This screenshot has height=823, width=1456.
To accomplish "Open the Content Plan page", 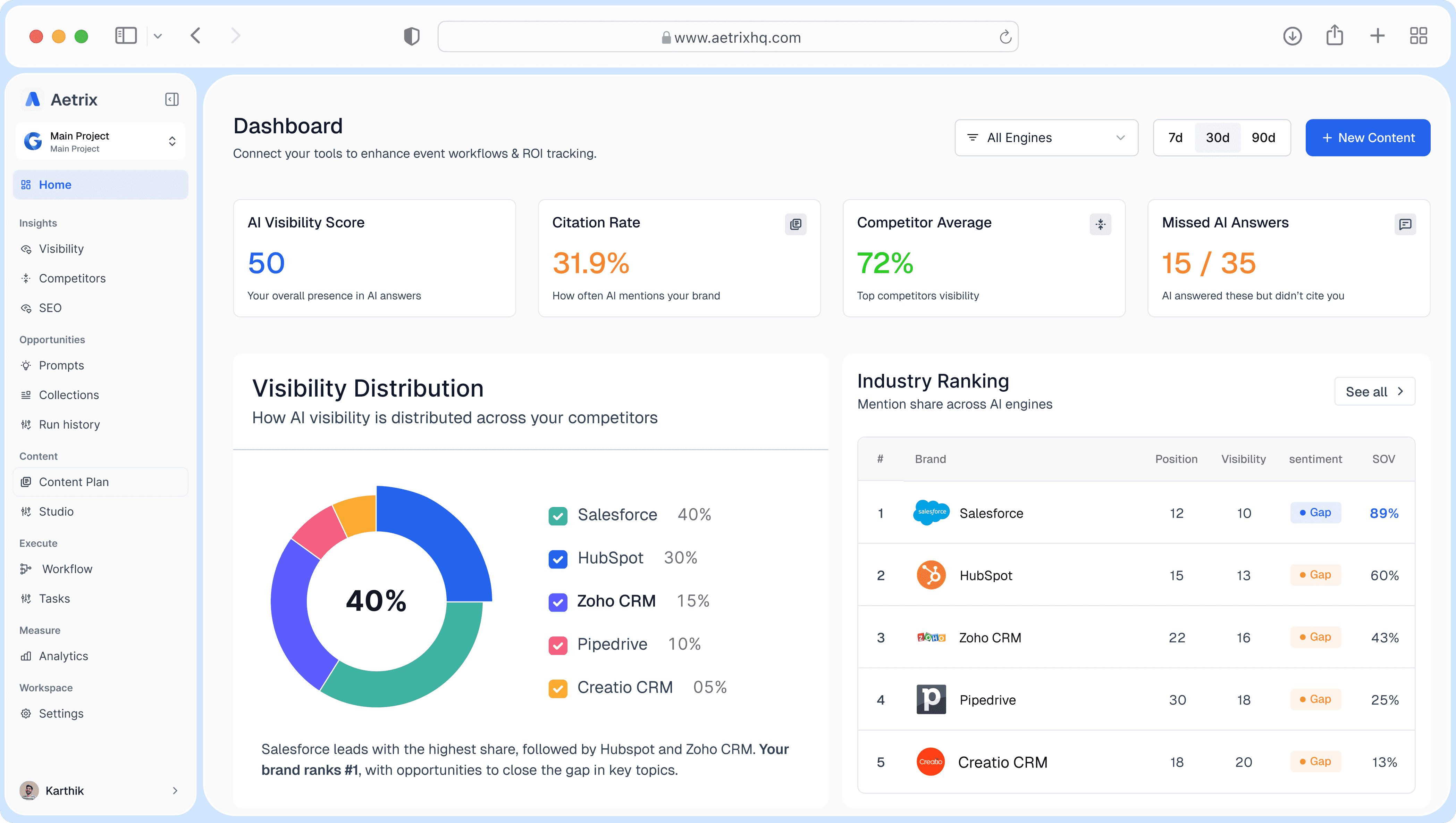I will (101, 482).
